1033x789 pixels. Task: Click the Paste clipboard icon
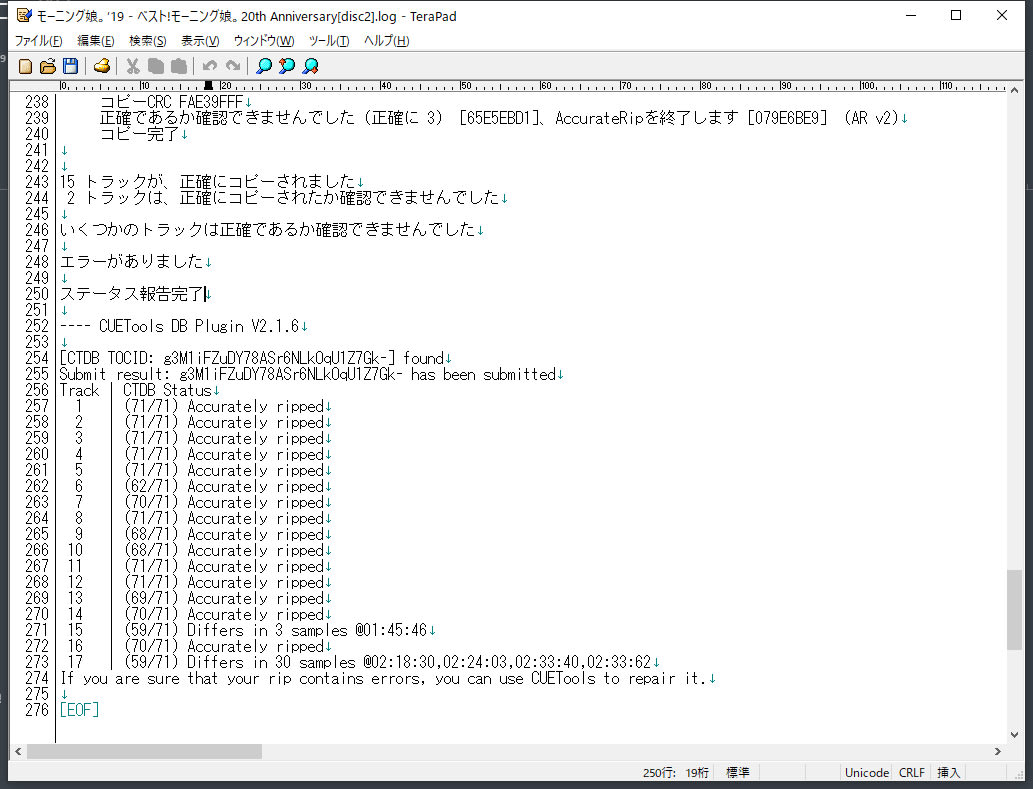pos(179,66)
